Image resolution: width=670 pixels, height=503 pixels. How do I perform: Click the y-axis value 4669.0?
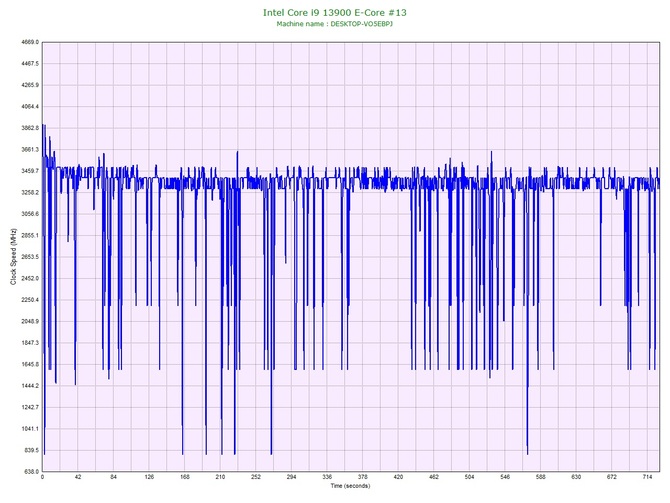[x=30, y=42]
